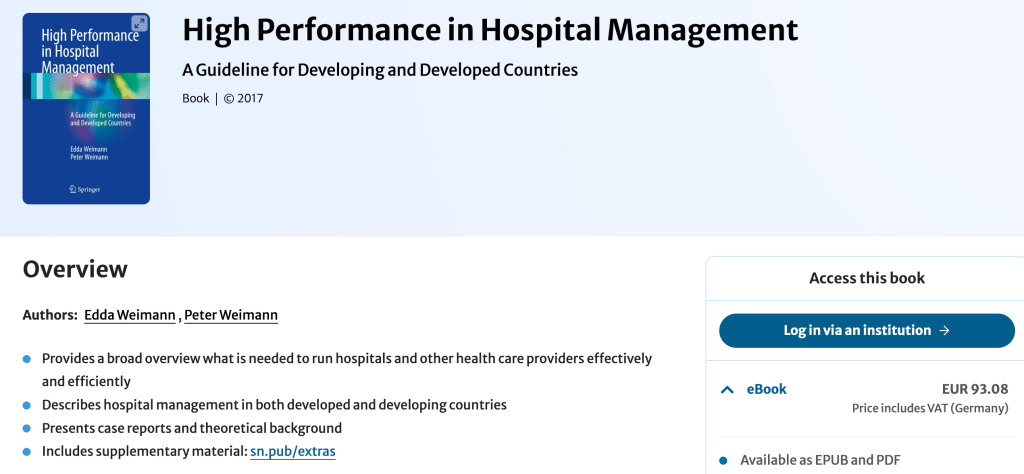Open Peter Weimann's author link

tap(231, 315)
